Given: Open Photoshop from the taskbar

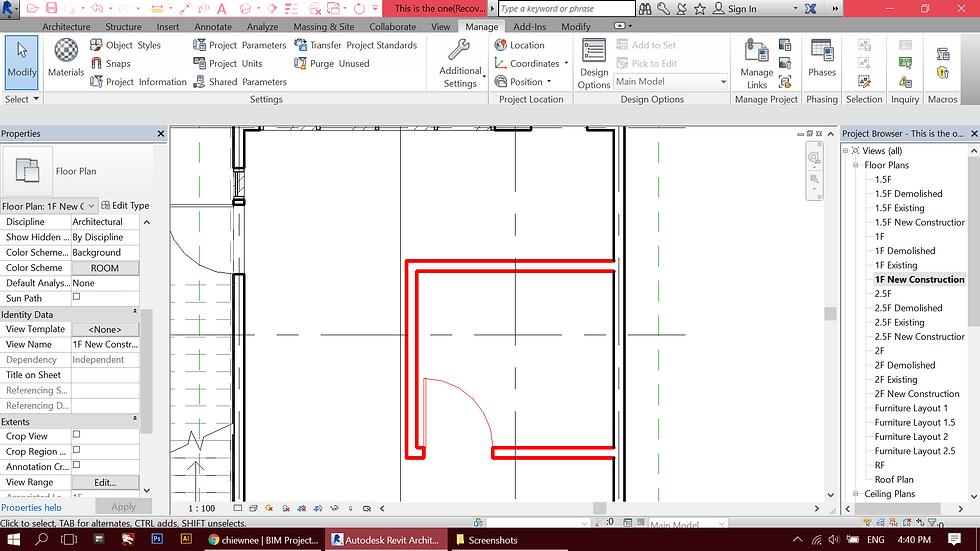Looking at the screenshot, I should (157, 539).
